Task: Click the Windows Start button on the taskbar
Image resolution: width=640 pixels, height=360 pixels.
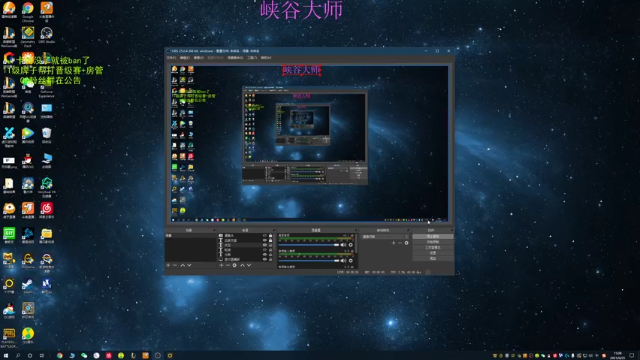Action: tap(6, 356)
